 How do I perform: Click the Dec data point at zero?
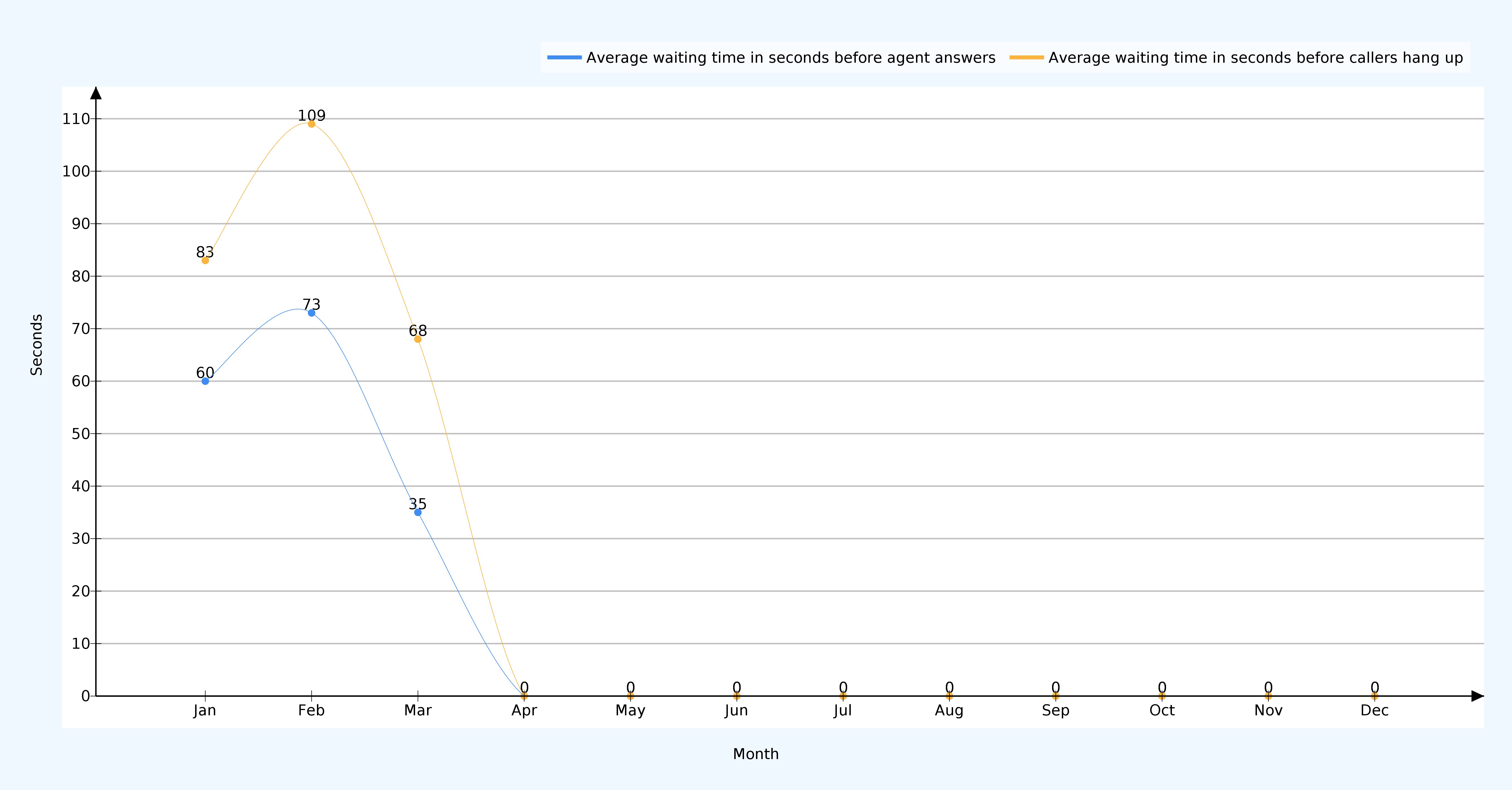pyautogui.click(x=1375, y=696)
